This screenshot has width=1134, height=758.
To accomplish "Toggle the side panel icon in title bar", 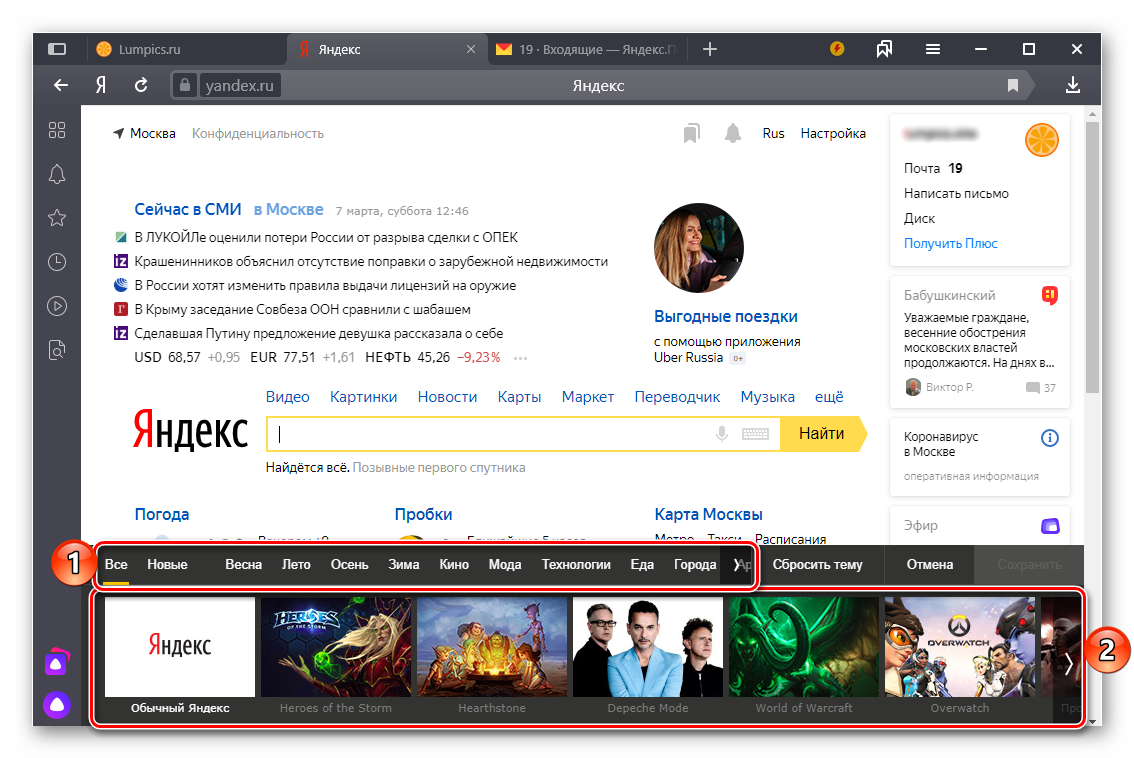I will 56,49.
